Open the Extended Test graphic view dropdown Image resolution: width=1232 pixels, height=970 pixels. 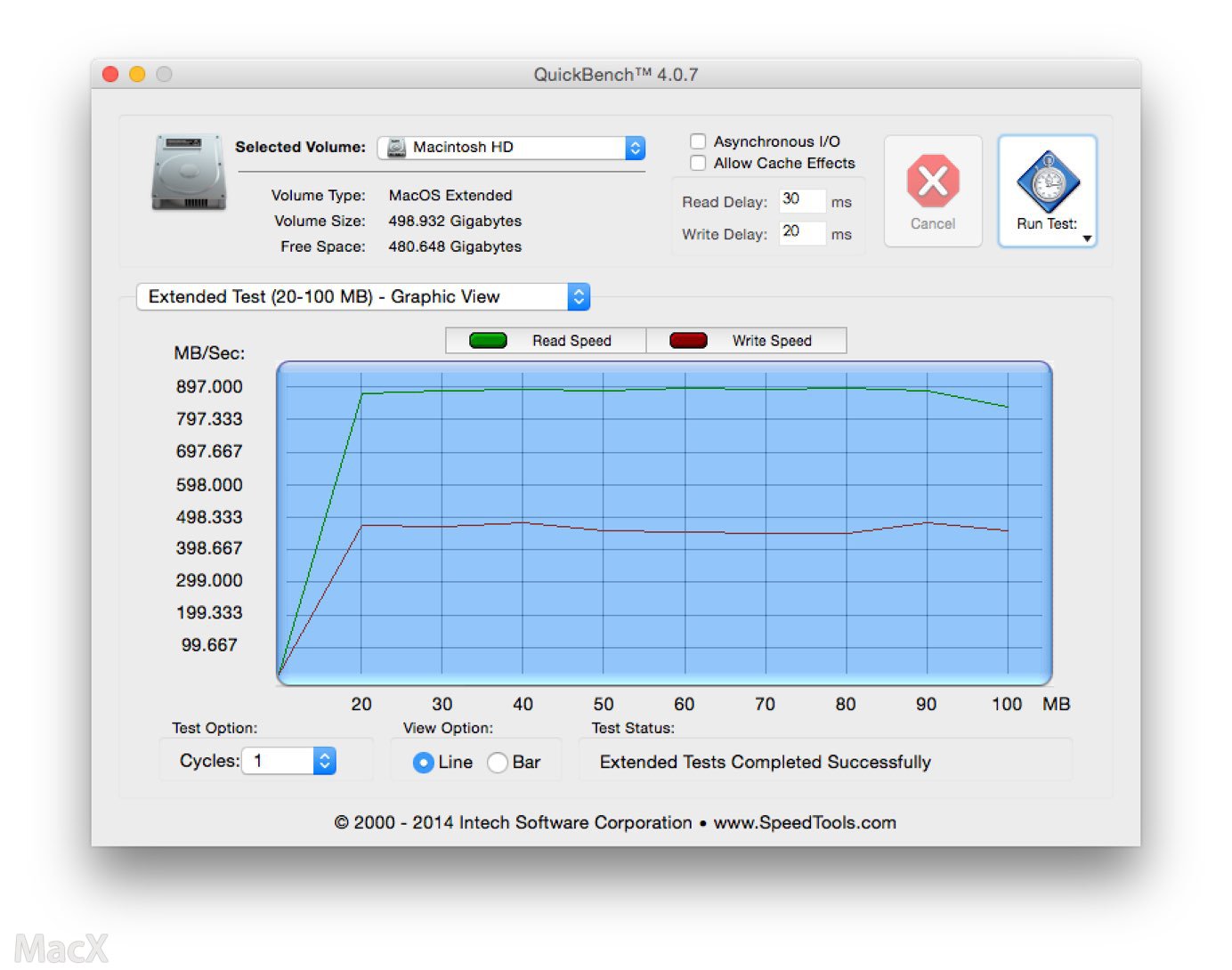pos(363,296)
